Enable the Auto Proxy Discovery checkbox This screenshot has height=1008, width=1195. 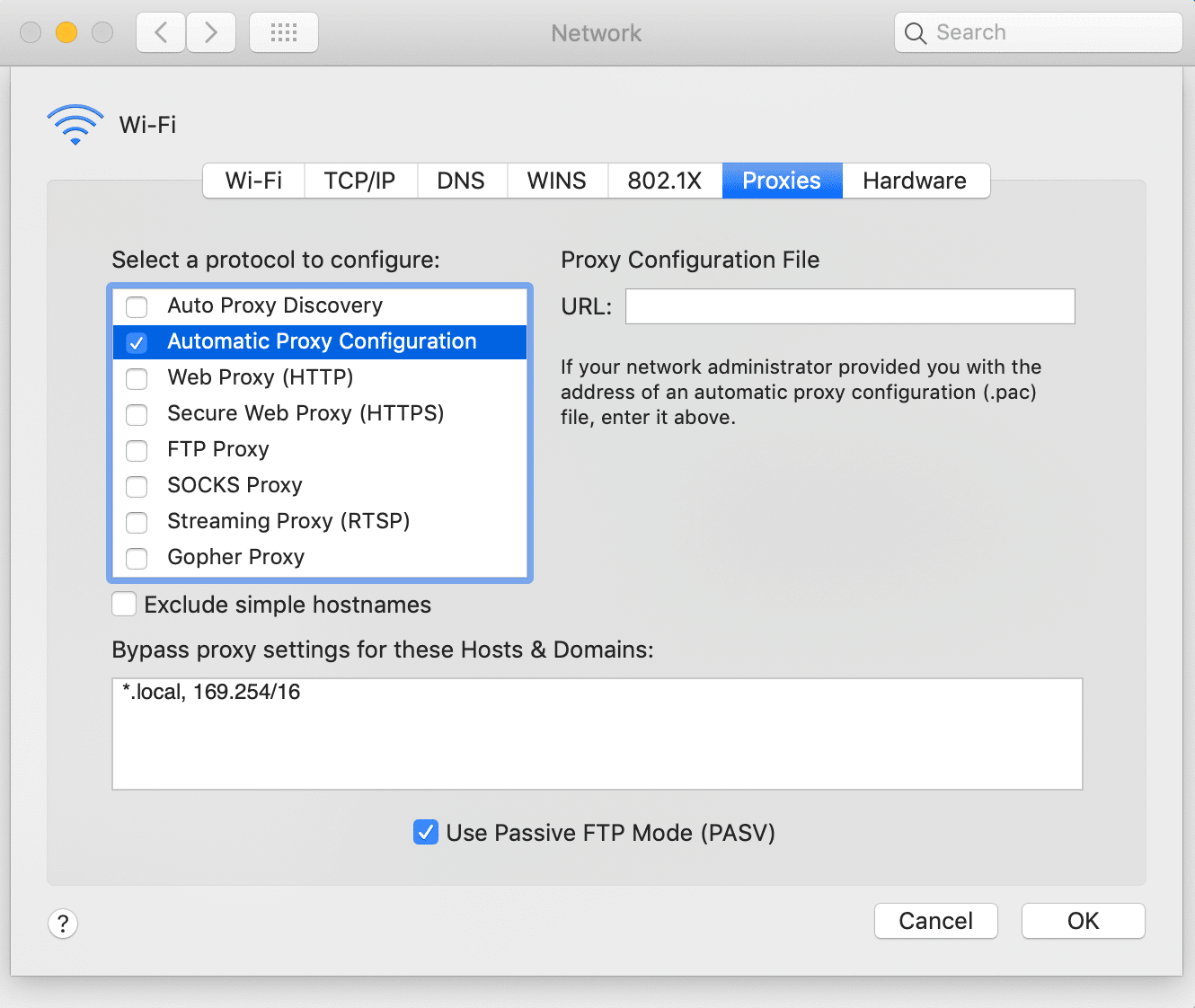(137, 306)
